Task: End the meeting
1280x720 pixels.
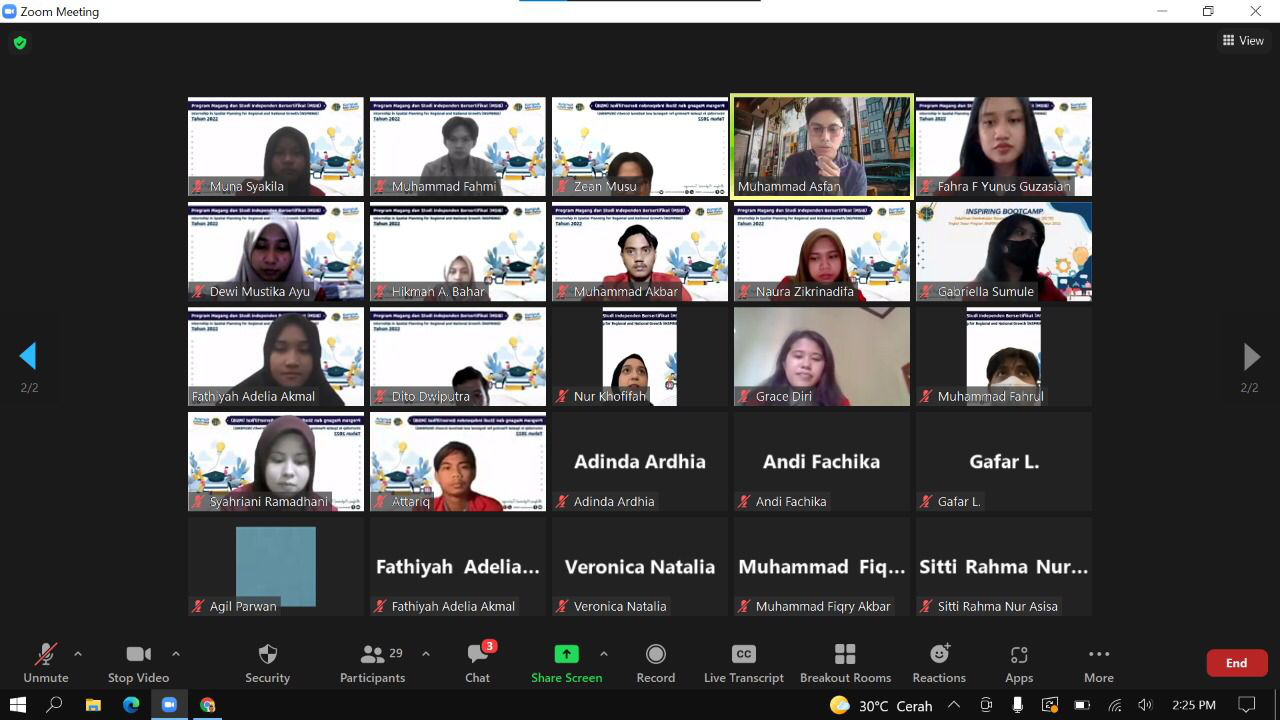Action: coord(1236,662)
